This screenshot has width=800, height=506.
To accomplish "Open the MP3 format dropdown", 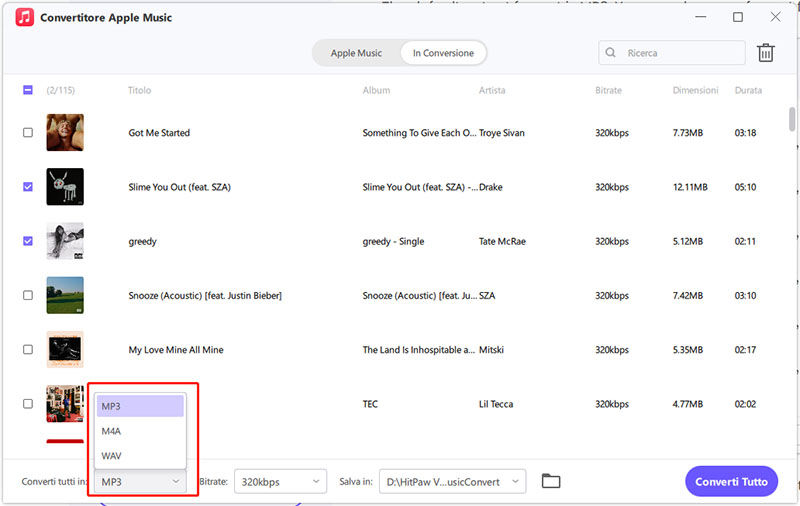I will point(140,482).
